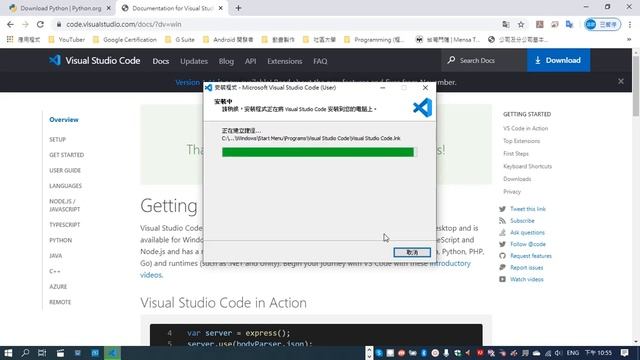This screenshot has width=640, height=360.
Task: Open a new browser tab
Action: point(238,8)
